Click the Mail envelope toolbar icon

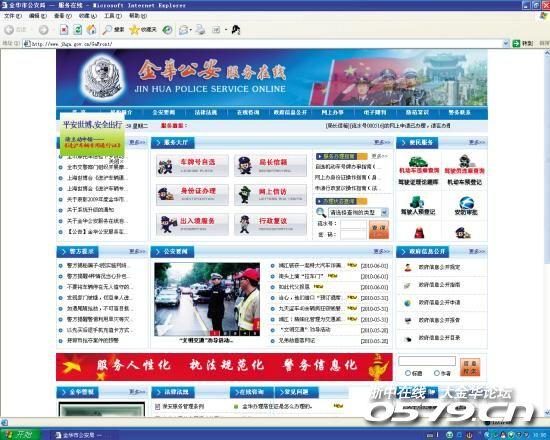point(183,30)
